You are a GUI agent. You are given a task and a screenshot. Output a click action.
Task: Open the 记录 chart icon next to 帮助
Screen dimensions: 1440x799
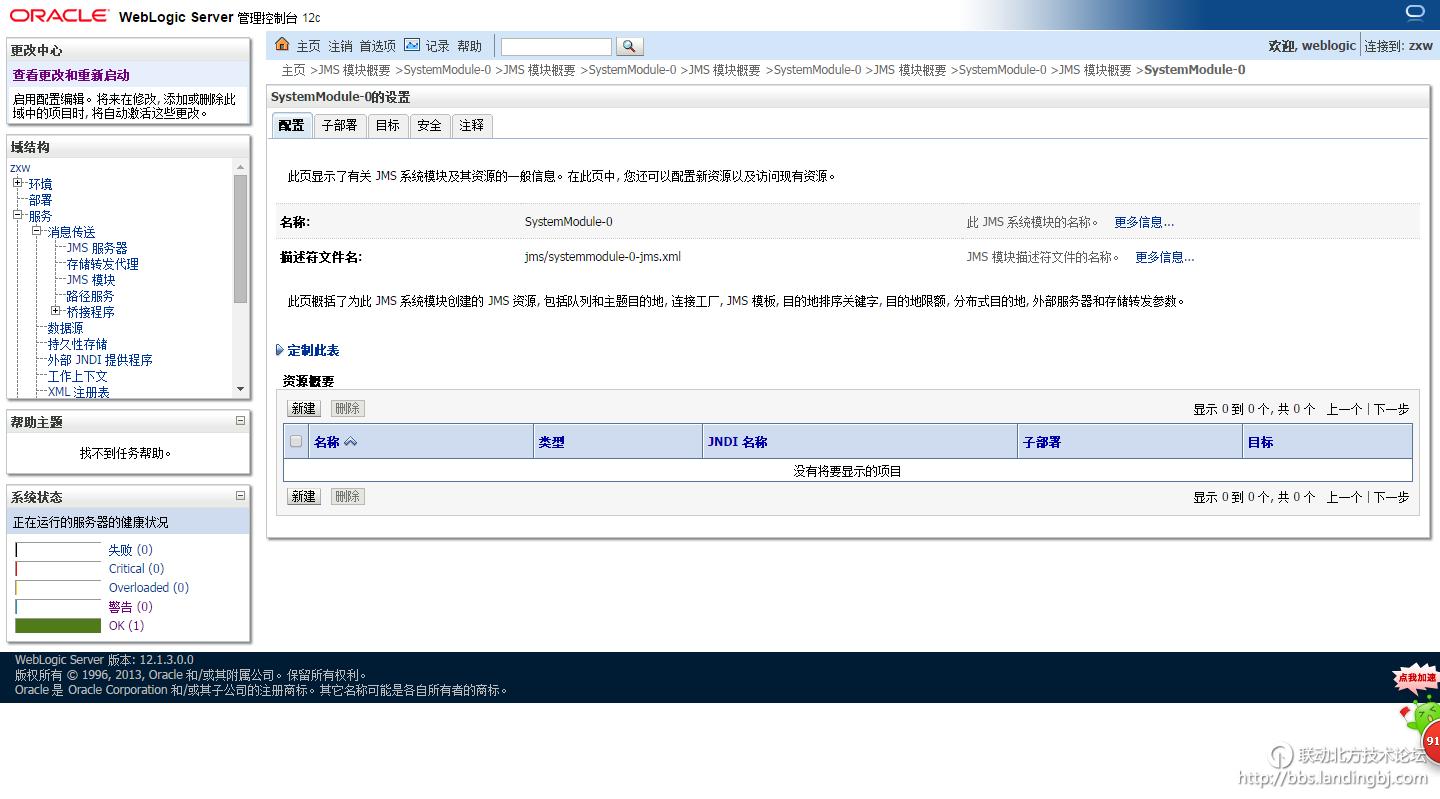(411, 44)
